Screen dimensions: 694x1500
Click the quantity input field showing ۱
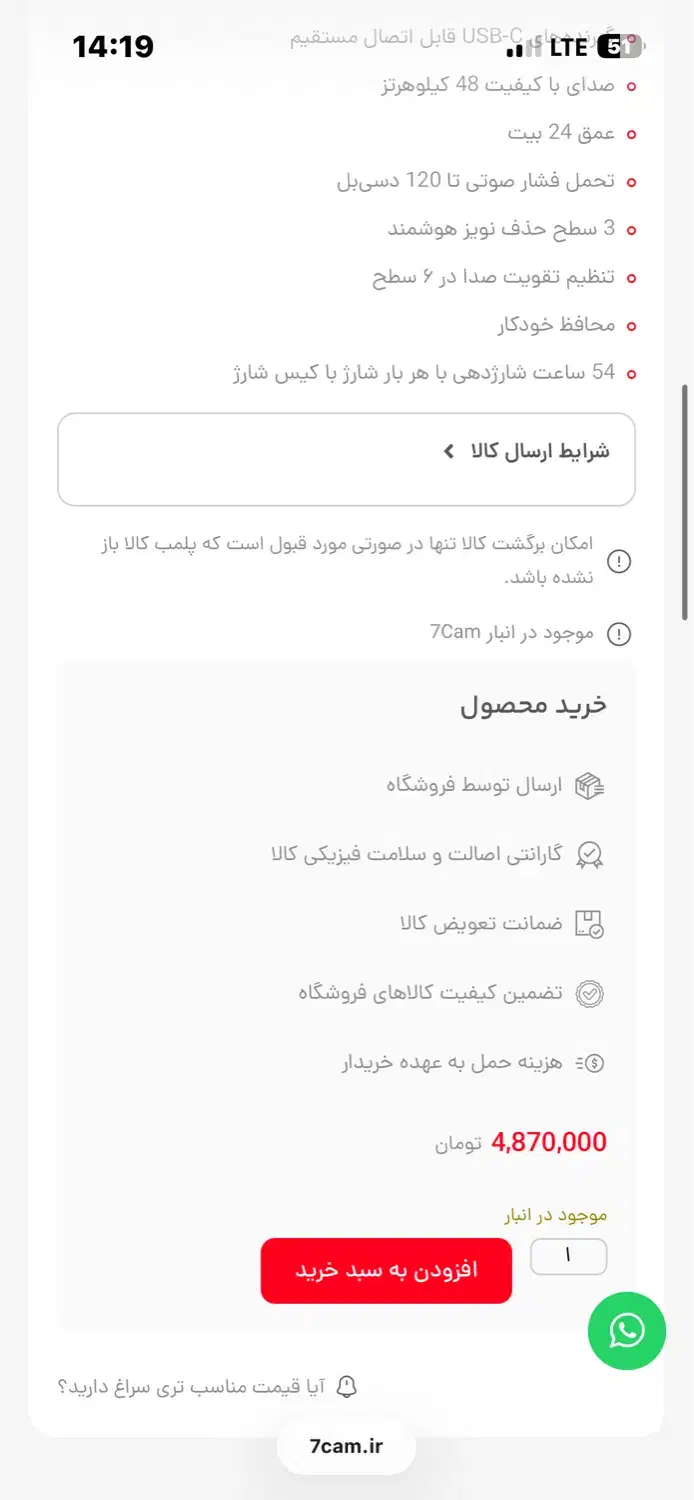pyautogui.click(x=568, y=1256)
